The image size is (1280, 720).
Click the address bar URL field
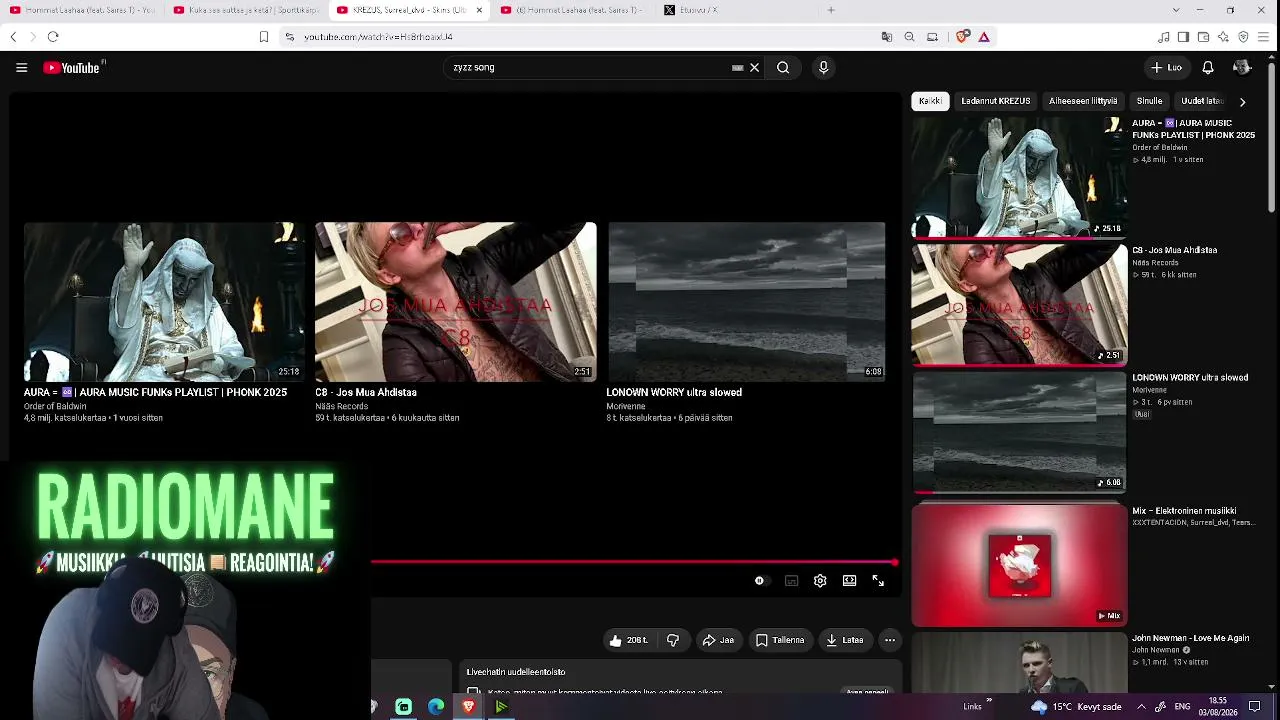pyautogui.click(x=580, y=37)
